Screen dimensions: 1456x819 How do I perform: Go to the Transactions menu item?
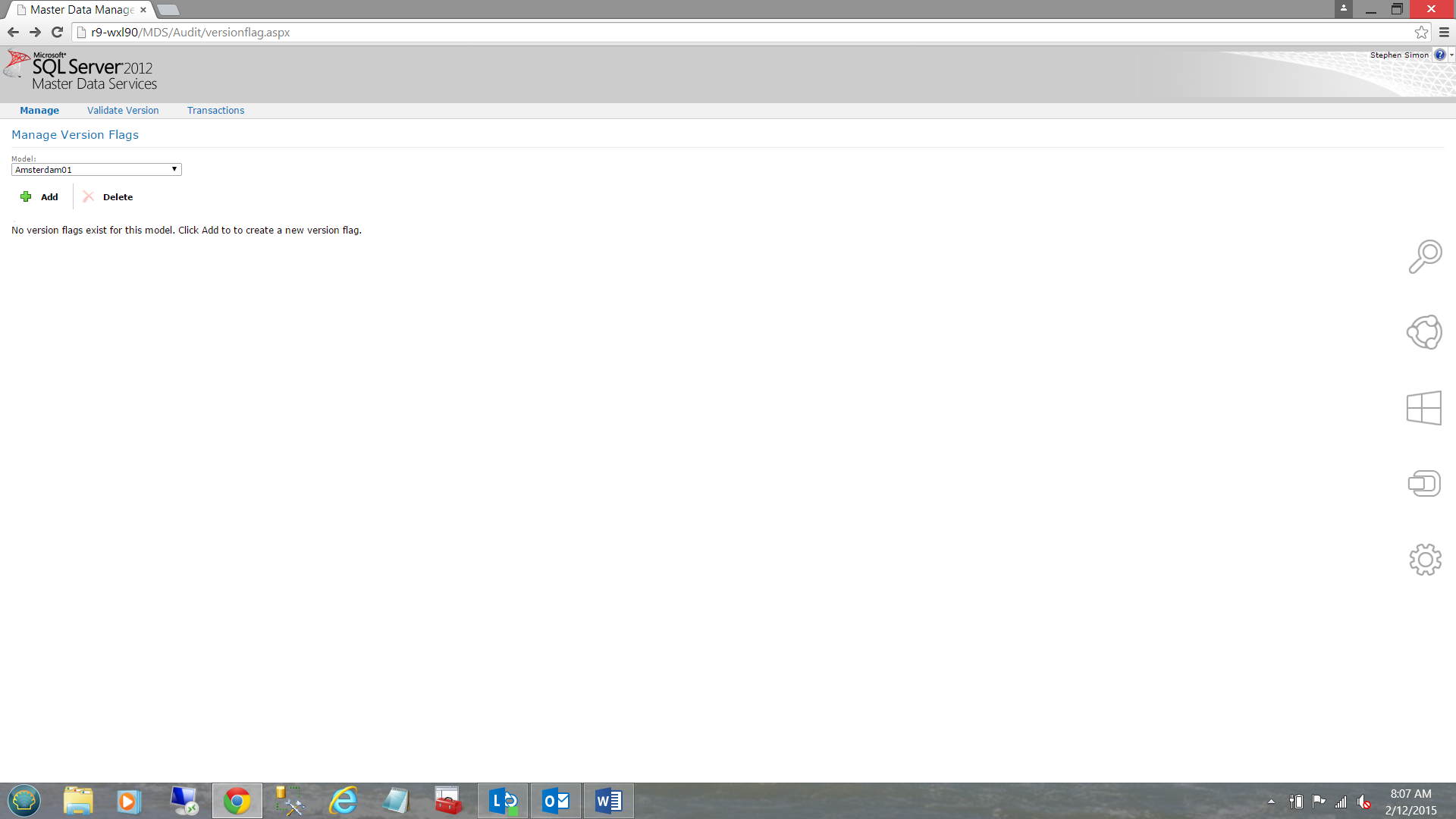215,111
